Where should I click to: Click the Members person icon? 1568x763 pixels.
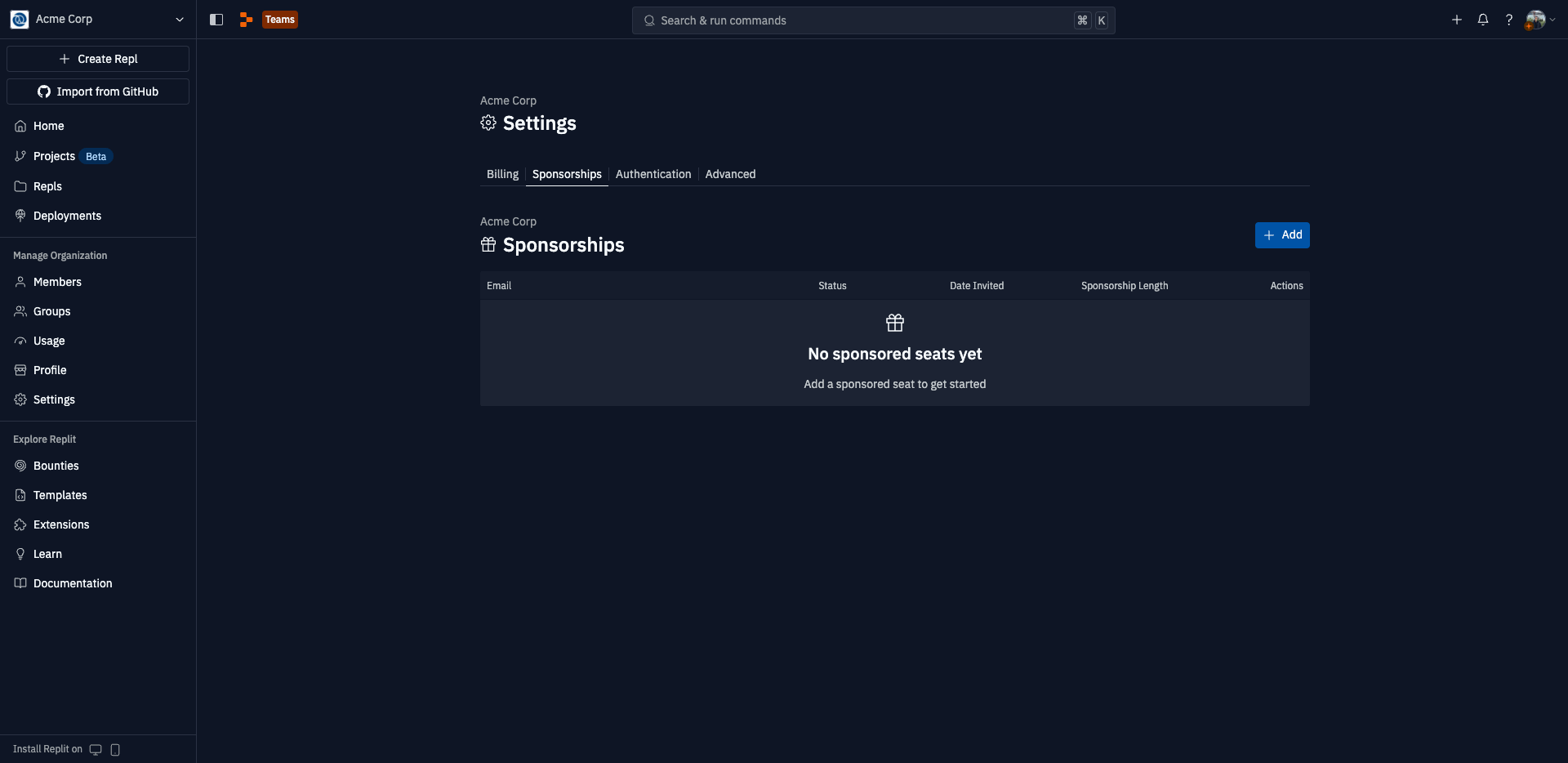point(20,282)
